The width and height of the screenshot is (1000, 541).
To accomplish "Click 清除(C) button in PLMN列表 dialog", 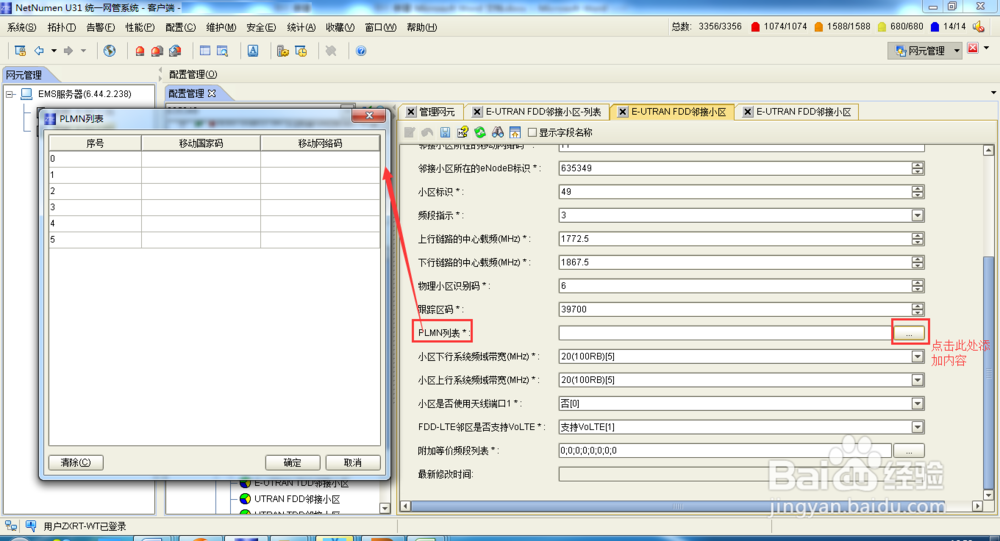I will pyautogui.click(x=76, y=463).
